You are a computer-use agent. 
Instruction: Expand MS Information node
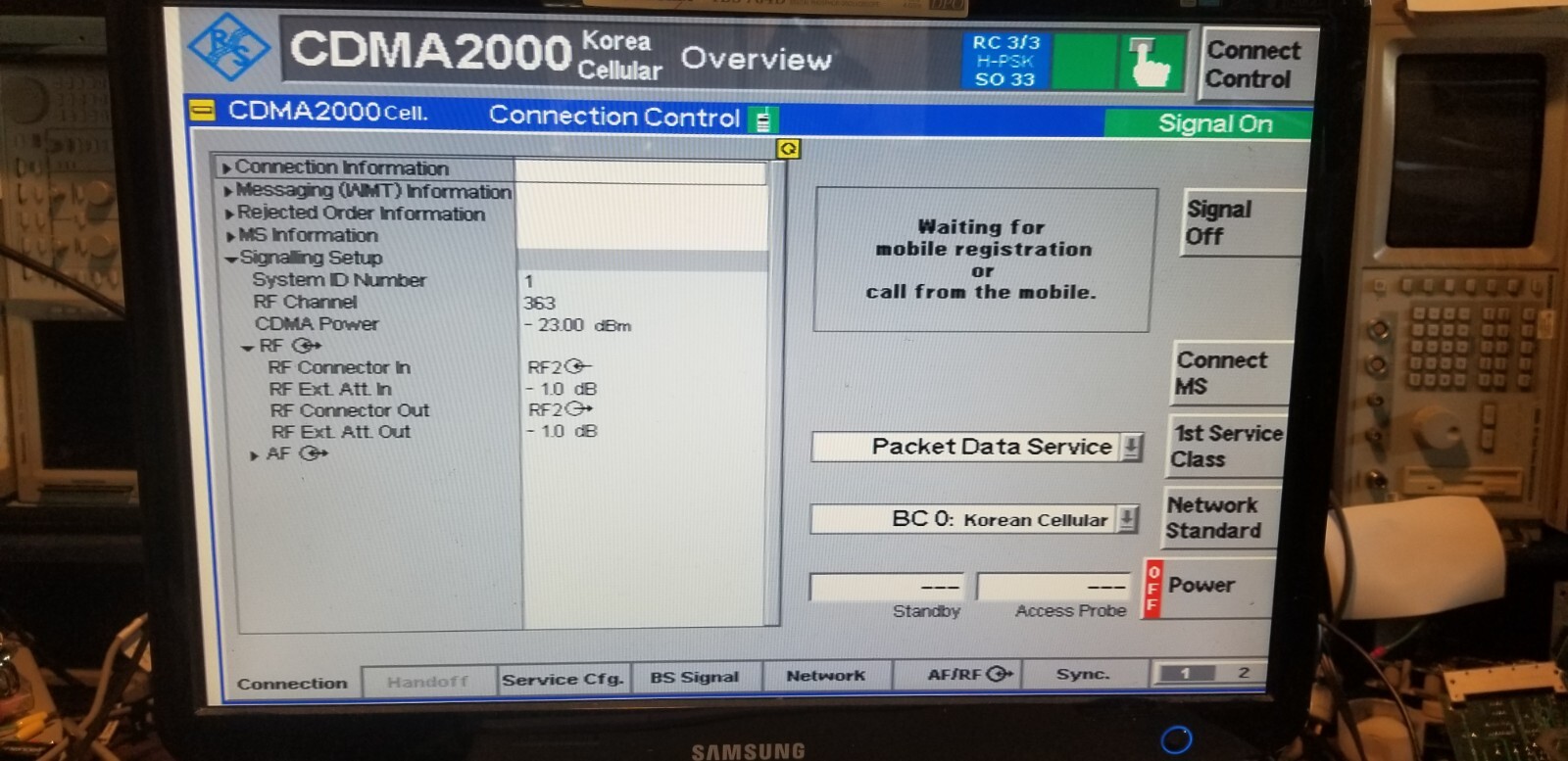tap(230, 236)
